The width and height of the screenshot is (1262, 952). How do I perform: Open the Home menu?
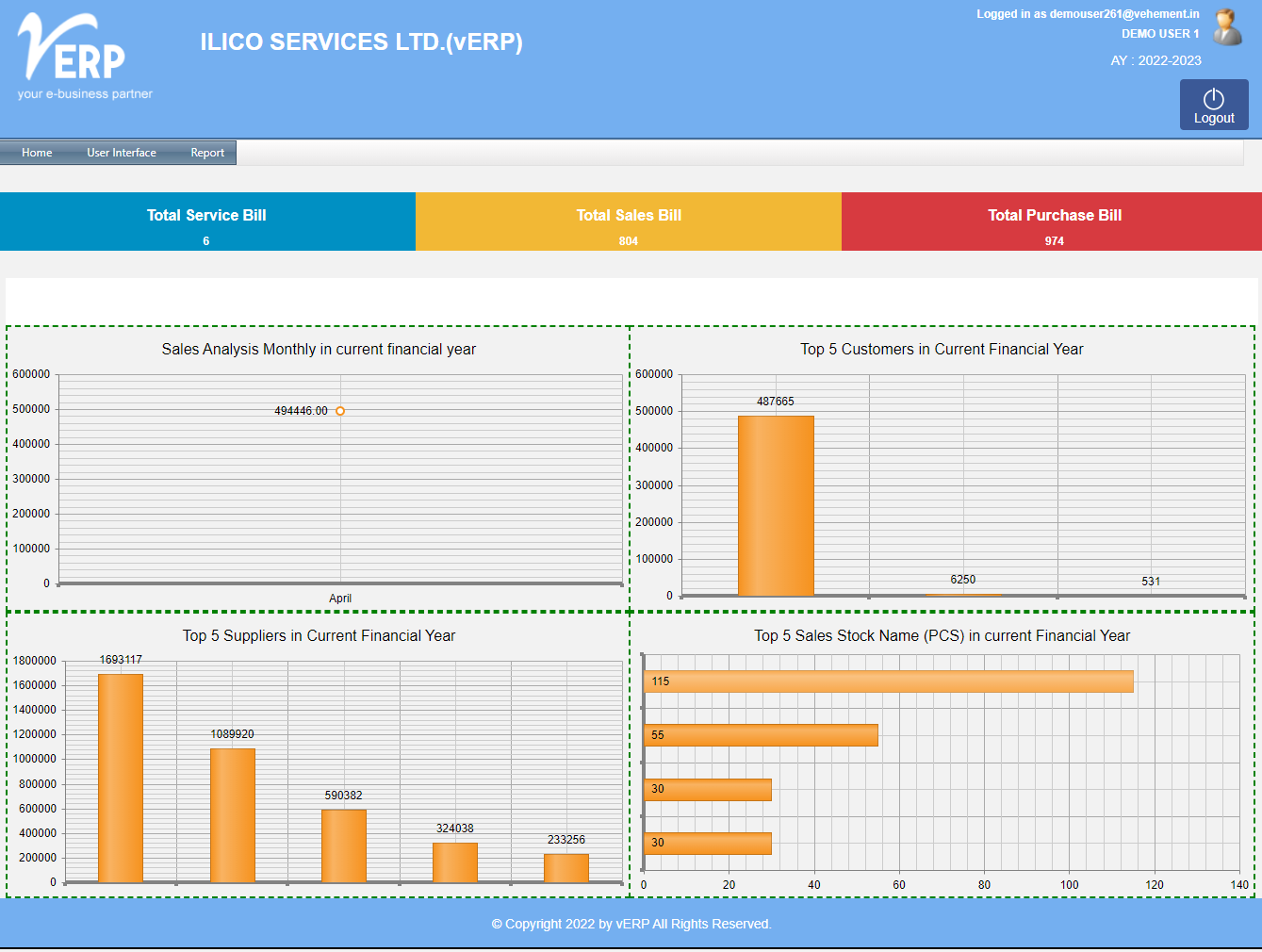click(x=37, y=153)
